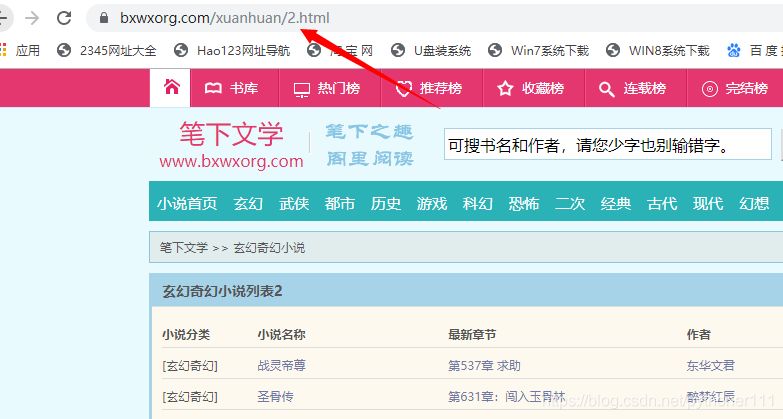
Task: Click the 最新章节 column header
Action: point(472,335)
